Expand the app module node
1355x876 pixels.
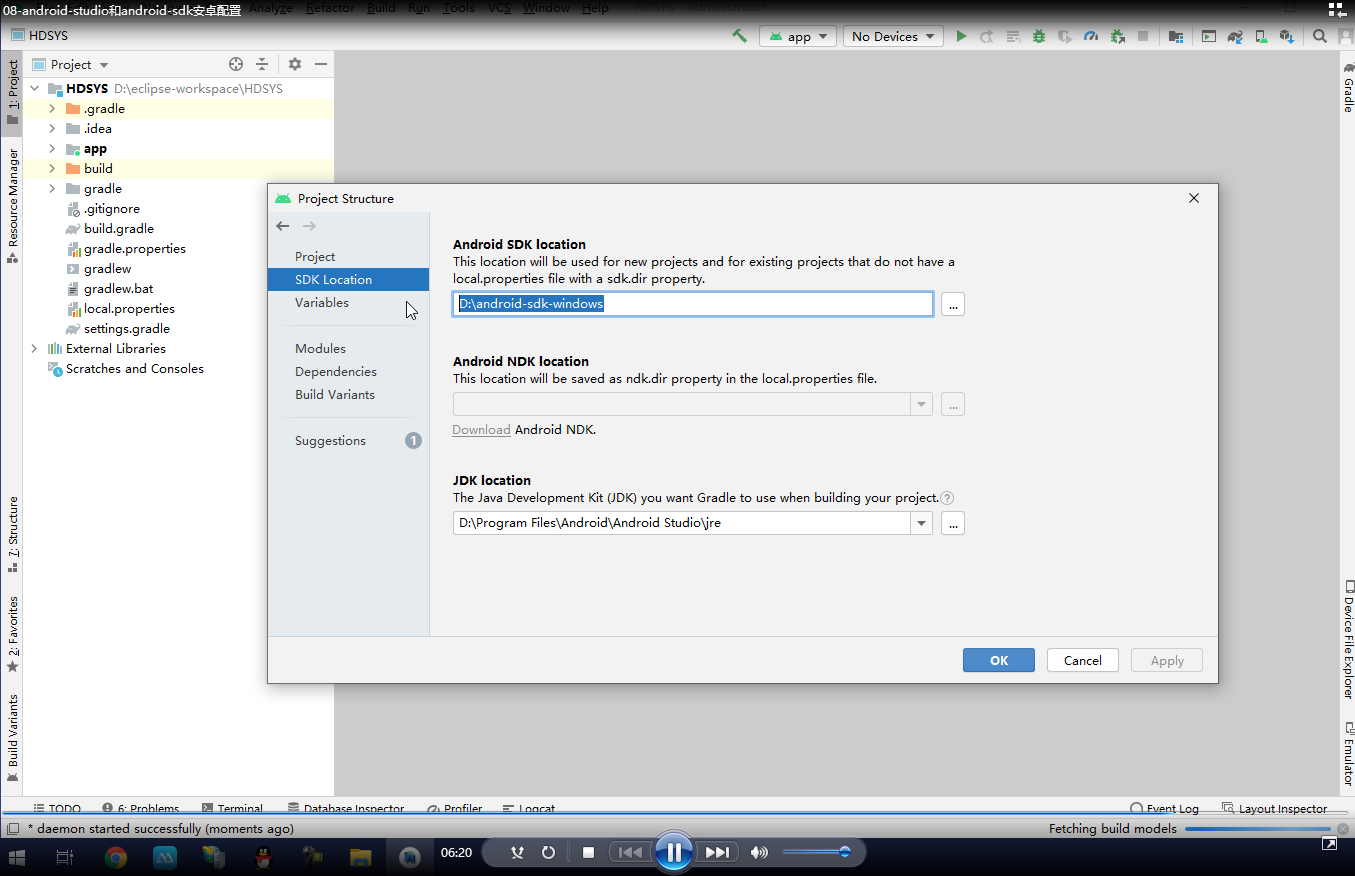pyautogui.click(x=52, y=148)
